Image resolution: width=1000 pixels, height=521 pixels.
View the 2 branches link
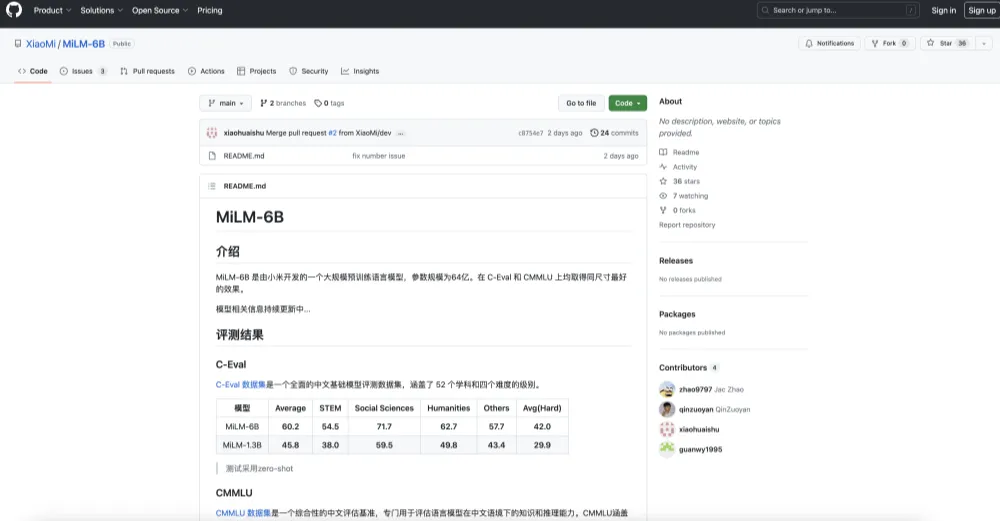point(283,103)
